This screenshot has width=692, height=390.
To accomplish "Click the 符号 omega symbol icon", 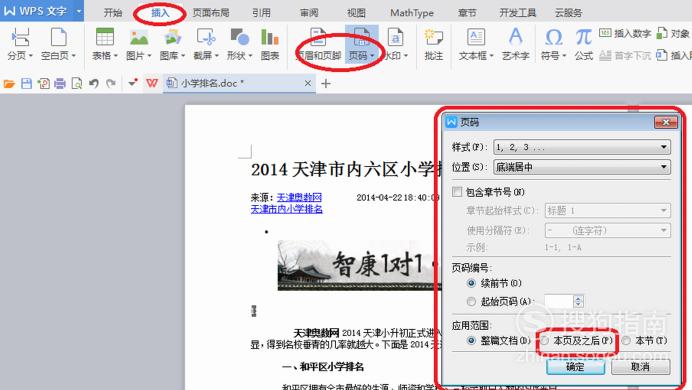I will click(x=553, y=38).
